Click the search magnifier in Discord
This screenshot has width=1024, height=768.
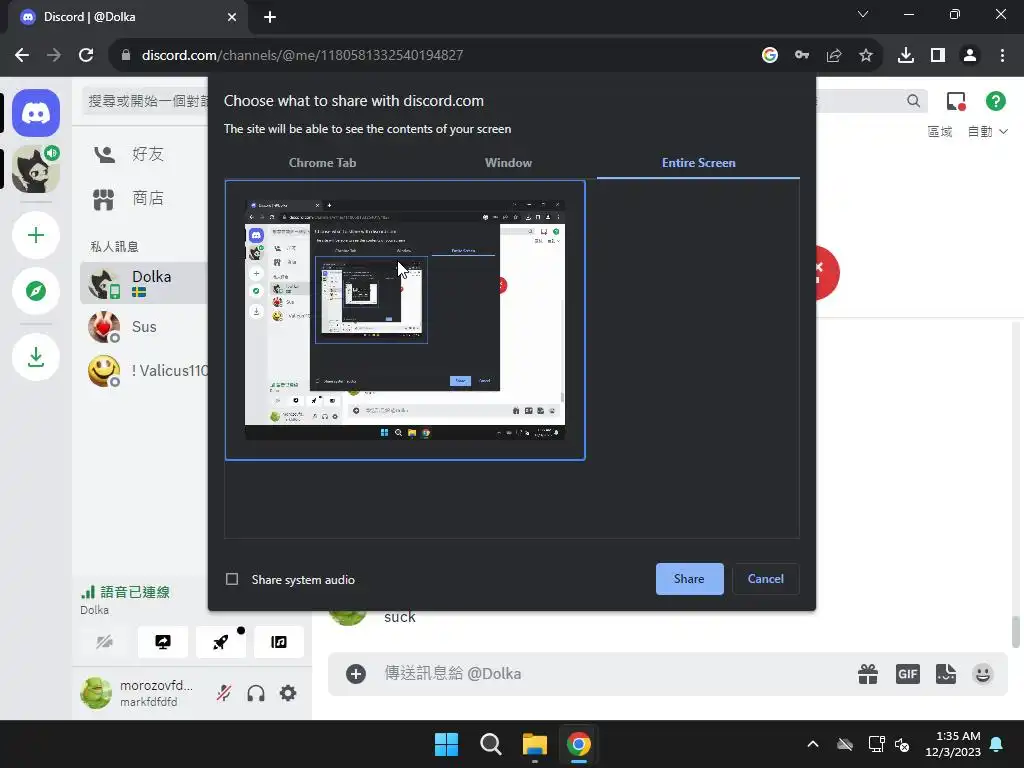pos(913,101)
